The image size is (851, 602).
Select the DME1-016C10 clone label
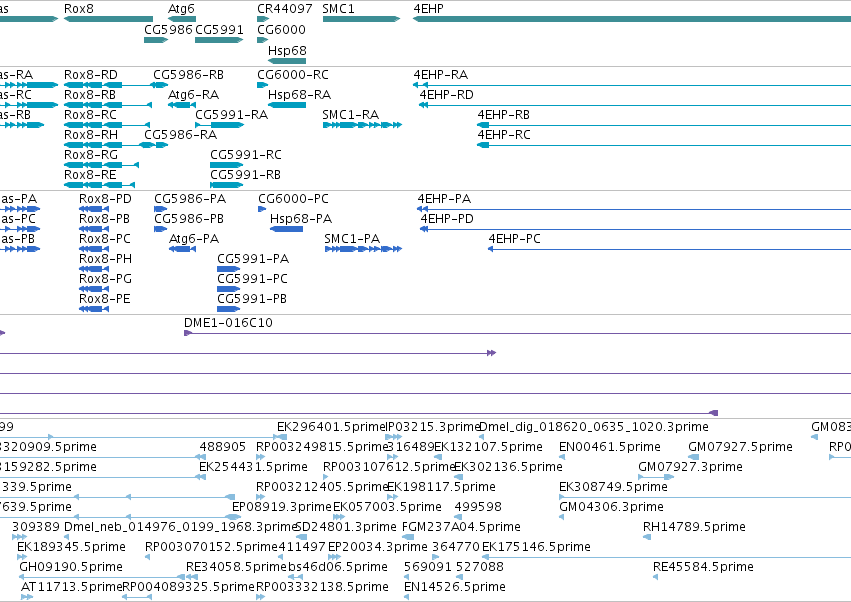pos(228,323)
